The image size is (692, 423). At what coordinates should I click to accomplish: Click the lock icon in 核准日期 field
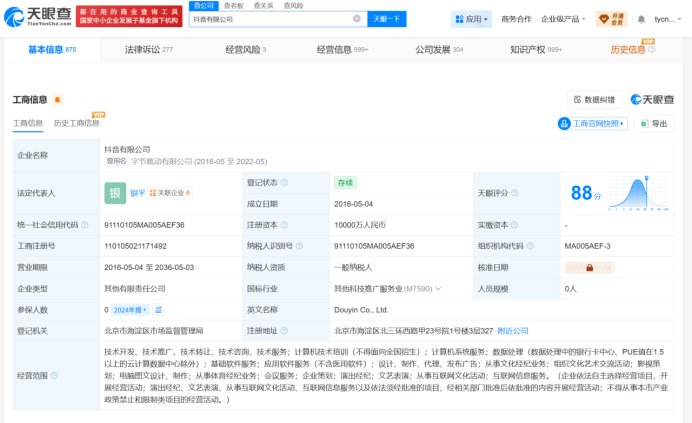[591, 267]
